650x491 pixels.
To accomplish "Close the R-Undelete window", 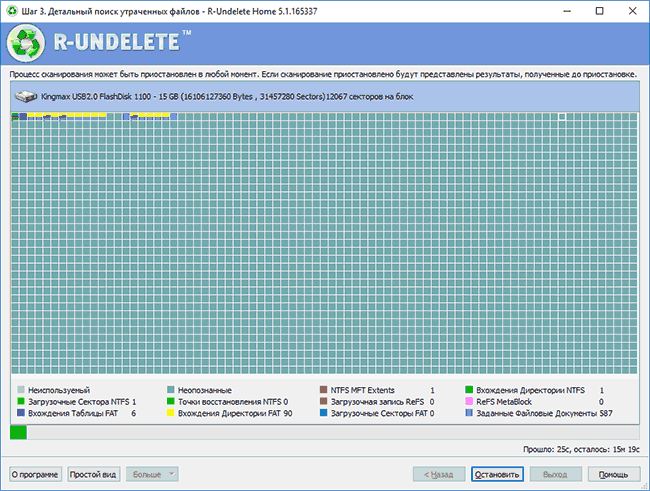I will pos(632,11).
